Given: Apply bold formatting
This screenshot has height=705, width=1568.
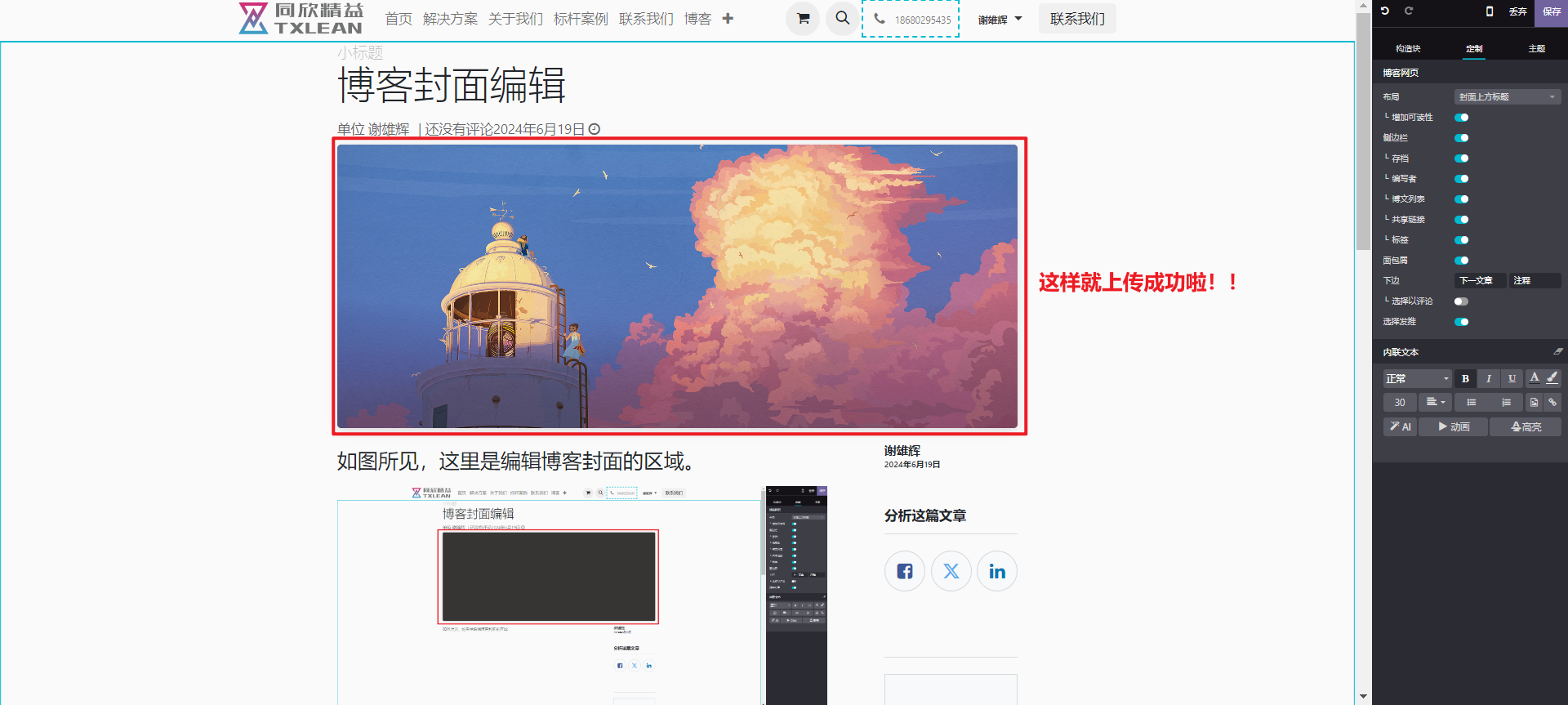Looking at the screenshot, I should tap(1465, 378).
